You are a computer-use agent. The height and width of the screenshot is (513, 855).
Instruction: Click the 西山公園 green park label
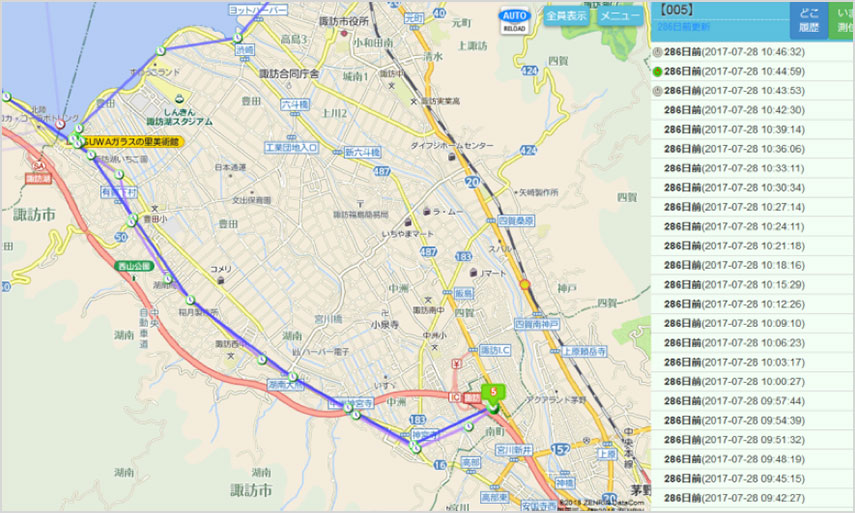(x=134, y=267)
